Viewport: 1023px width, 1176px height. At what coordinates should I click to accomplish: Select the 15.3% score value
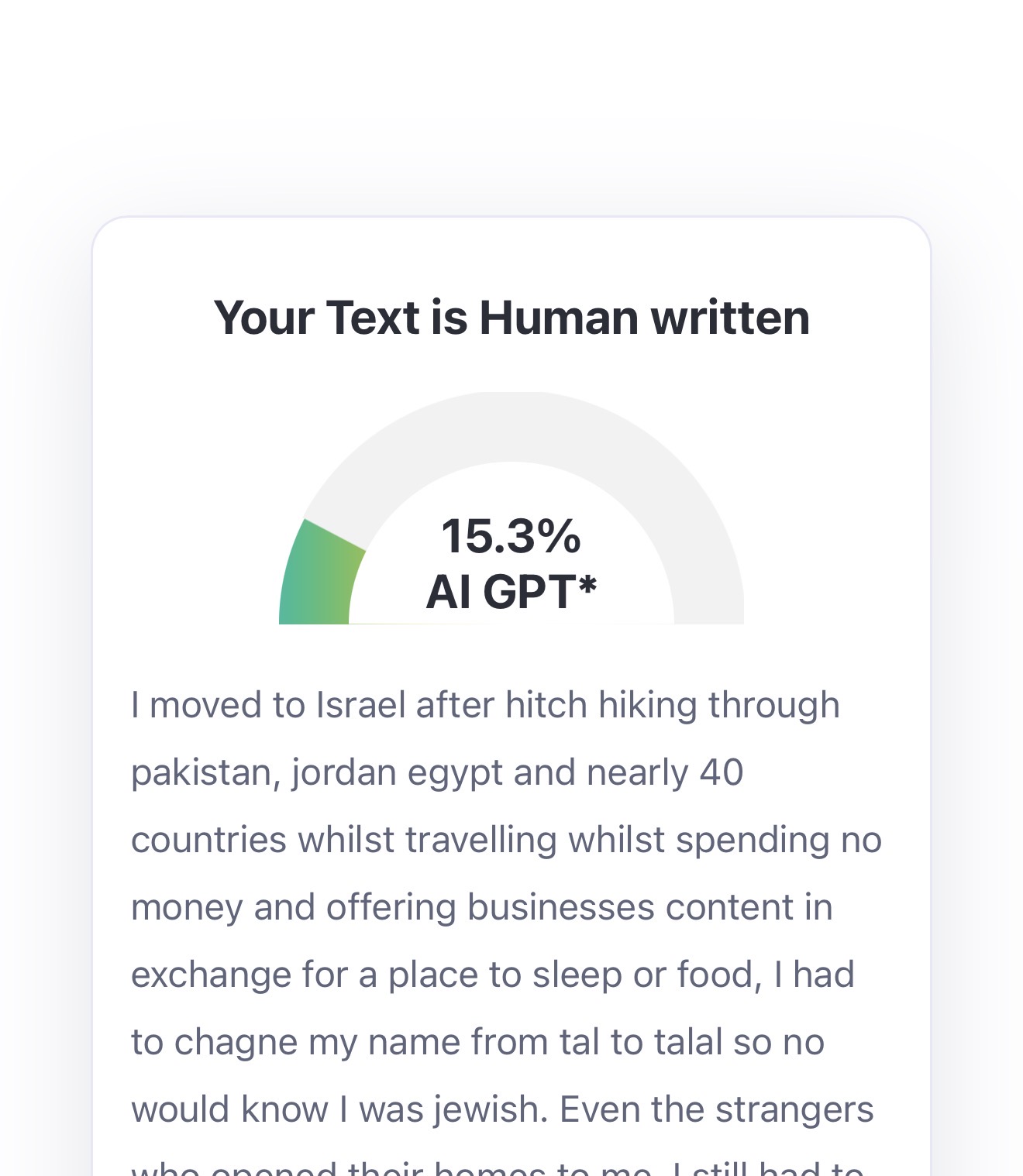tap(511, 536)
